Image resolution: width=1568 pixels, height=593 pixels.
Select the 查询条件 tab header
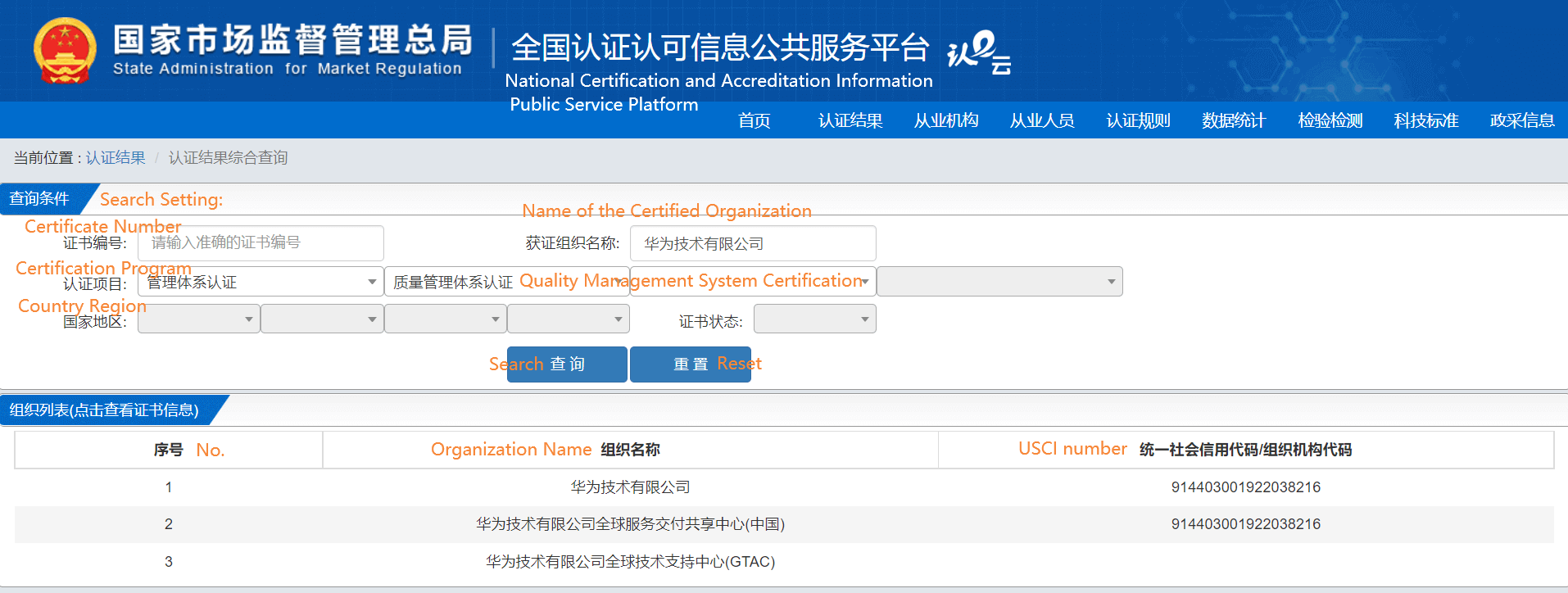pos(39,198)
